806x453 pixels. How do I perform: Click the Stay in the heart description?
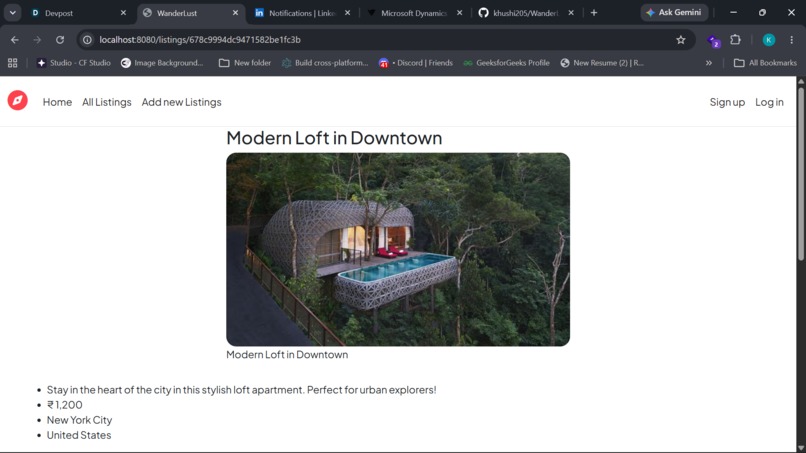point(242,390)
